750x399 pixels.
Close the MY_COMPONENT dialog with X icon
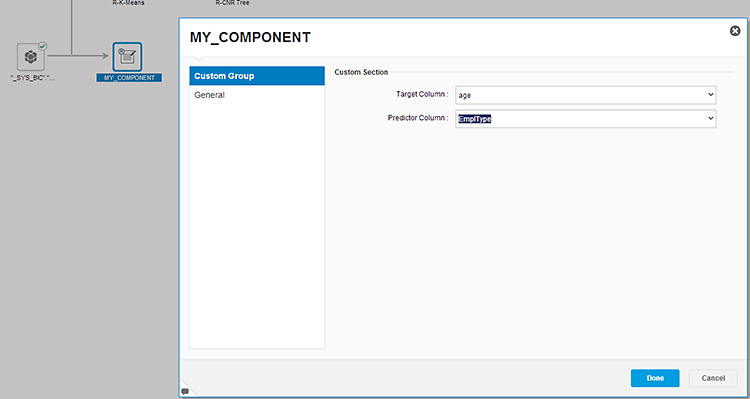click(x=735, y=31)
